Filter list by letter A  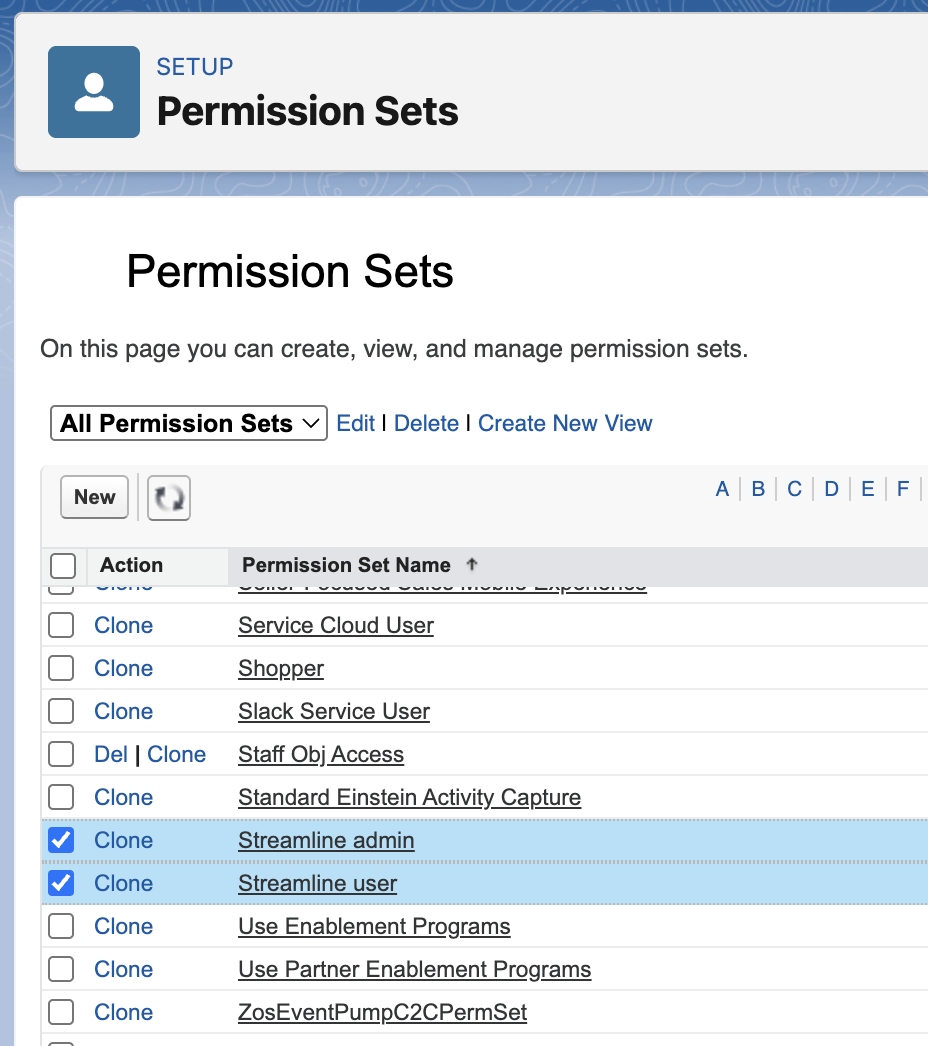(x=722, y=489)
